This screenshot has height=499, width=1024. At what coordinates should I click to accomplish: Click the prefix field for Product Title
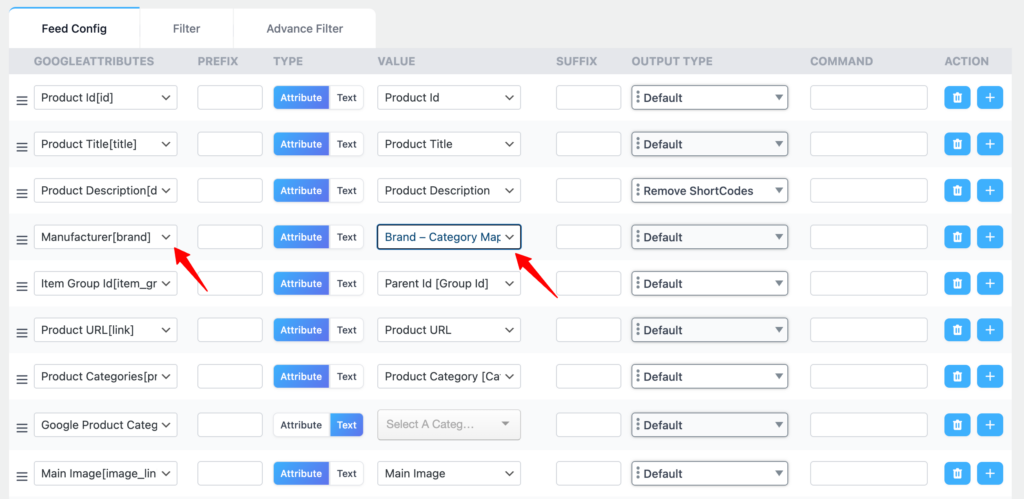pyautogui.click(x=230, y=144)
